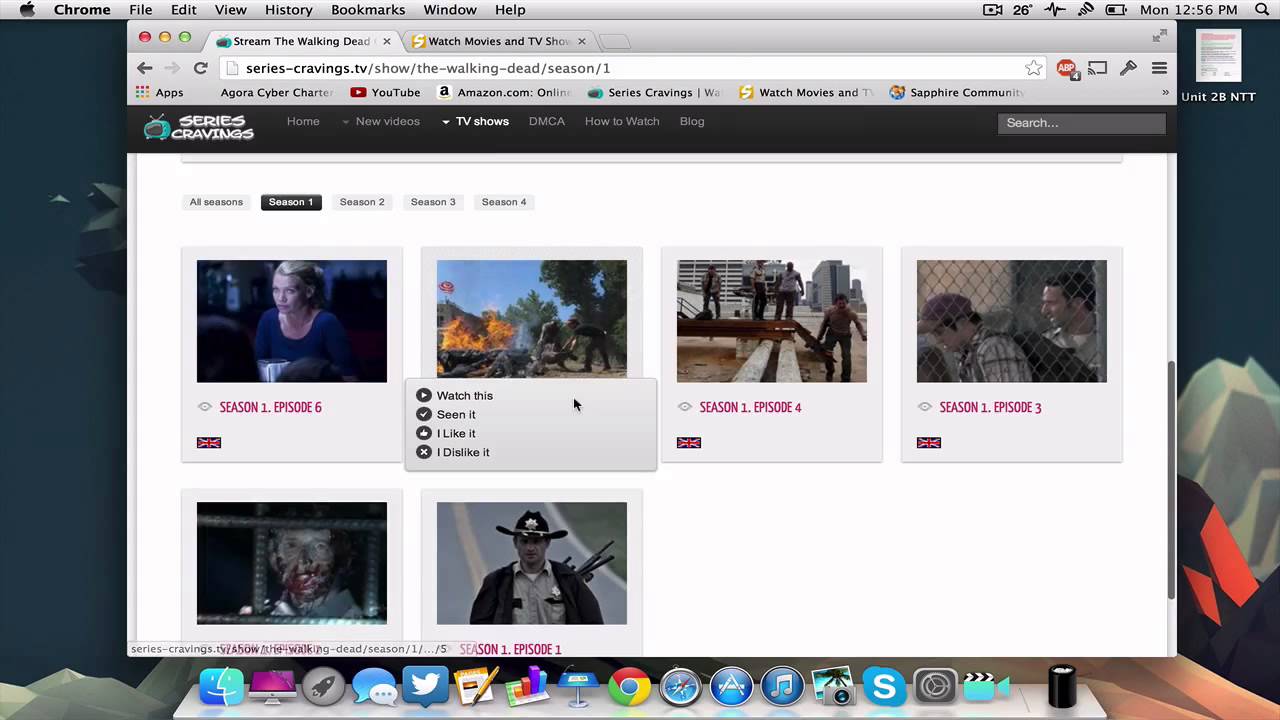This screenshot has width=1280, height=720.
Task: Open the Blog link
Action: tap(692, 121)
